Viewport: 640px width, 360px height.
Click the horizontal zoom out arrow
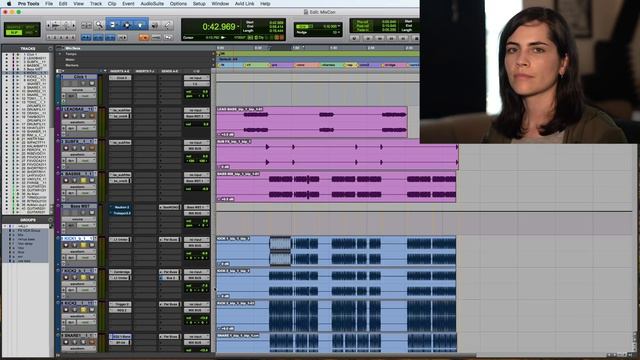pyautogui.click(x=49, y=26)
